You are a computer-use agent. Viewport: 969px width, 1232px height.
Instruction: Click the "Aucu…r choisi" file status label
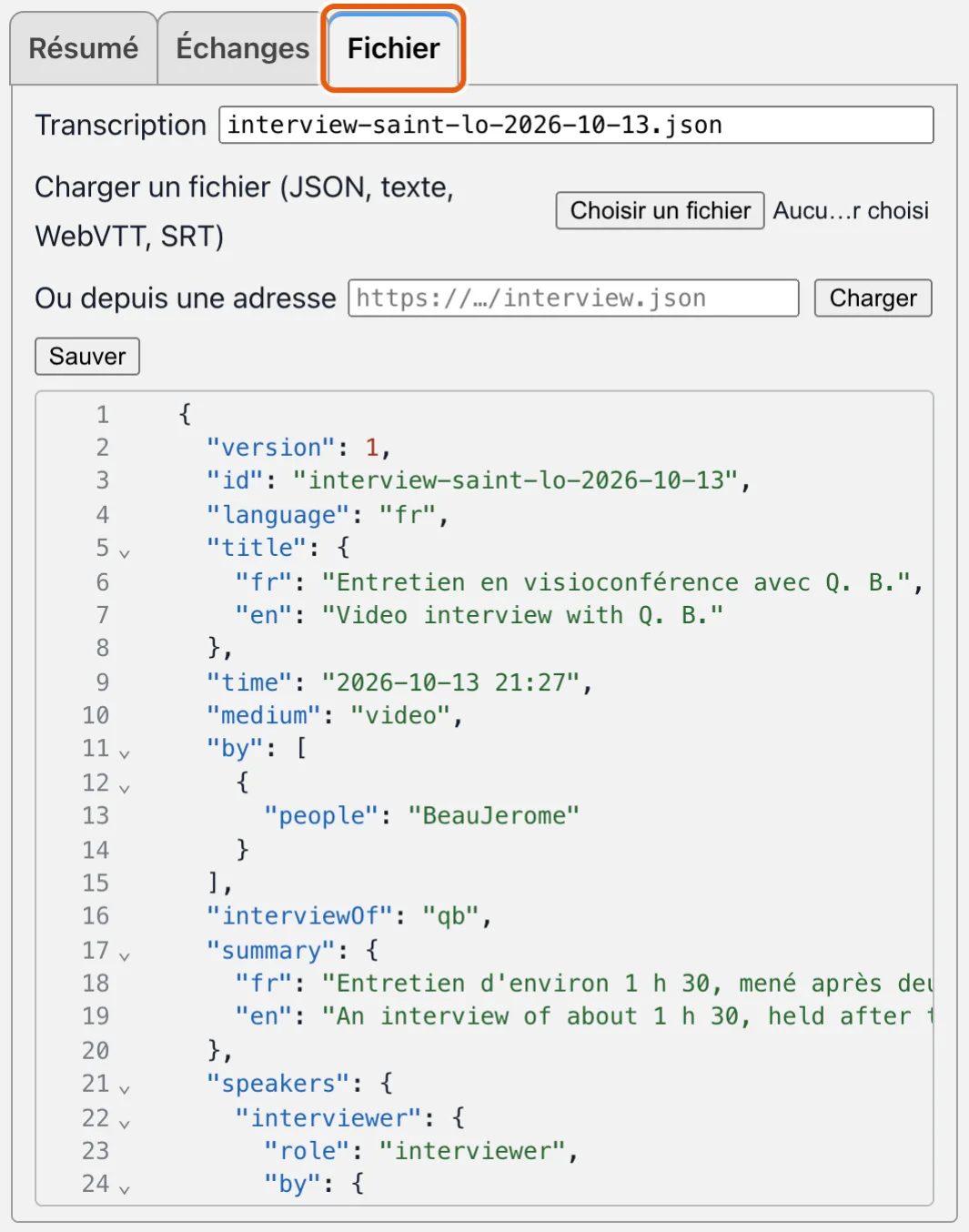pyautogui.click(x=851, y=210)
